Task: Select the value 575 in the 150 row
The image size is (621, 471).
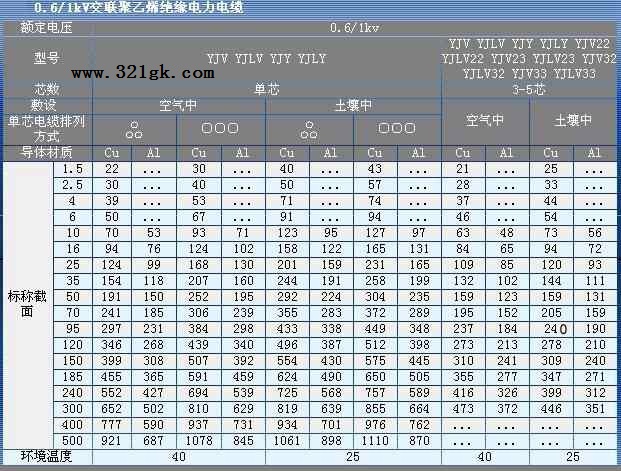Action: click(x=375, y=360)
